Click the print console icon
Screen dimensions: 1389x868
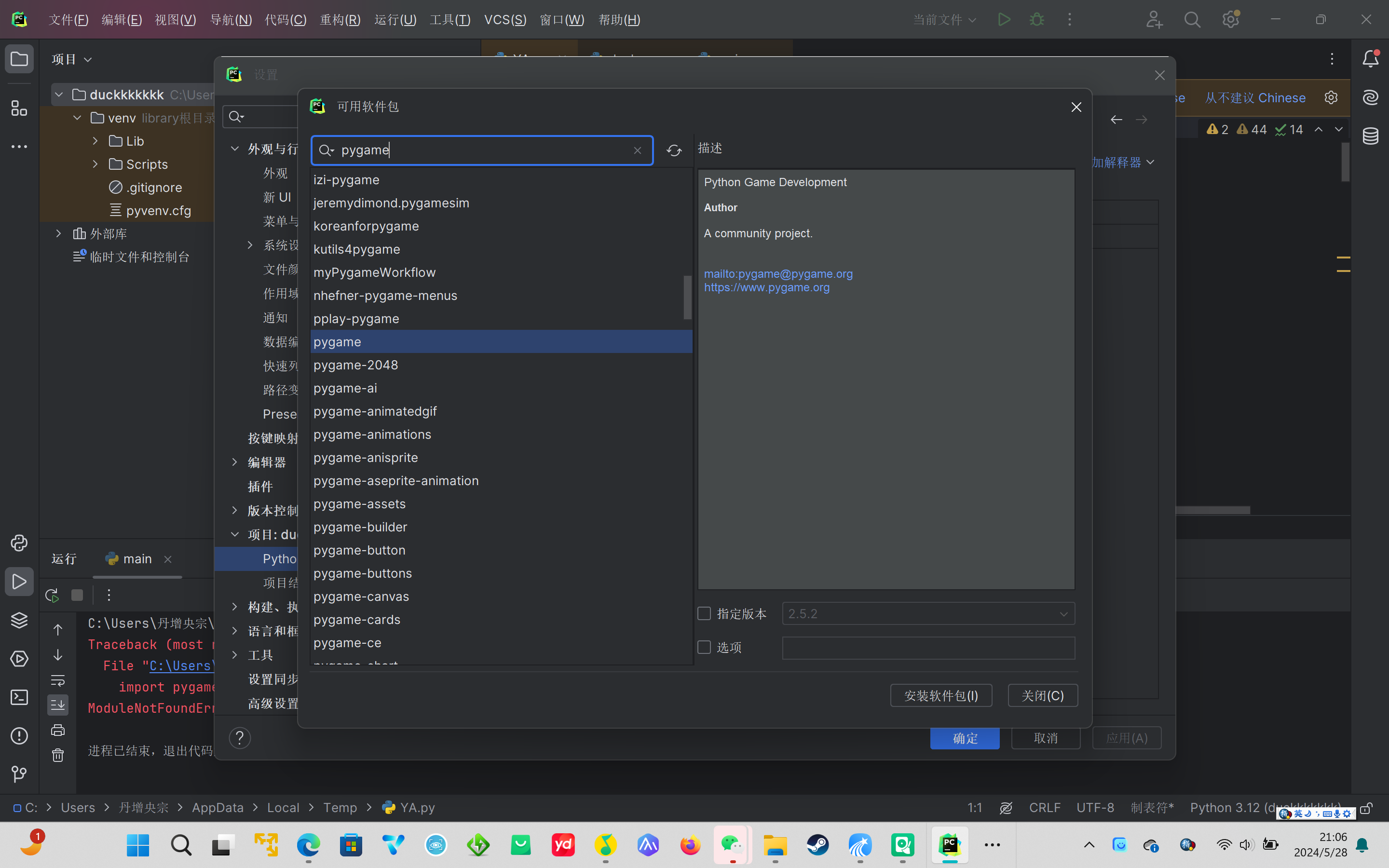(x=58, y=730)
